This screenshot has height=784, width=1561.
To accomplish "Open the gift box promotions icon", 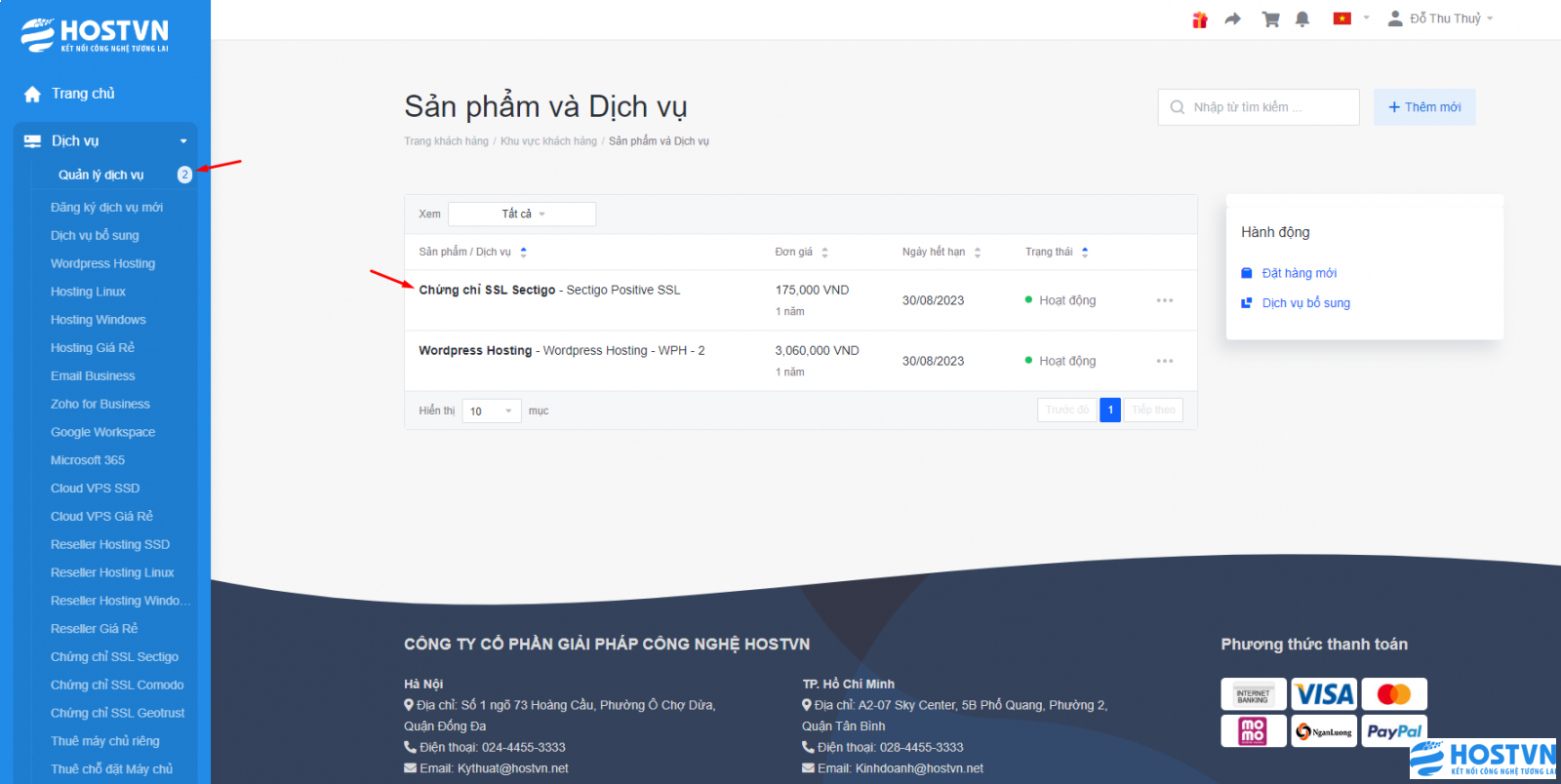I will pos(1200,20).
